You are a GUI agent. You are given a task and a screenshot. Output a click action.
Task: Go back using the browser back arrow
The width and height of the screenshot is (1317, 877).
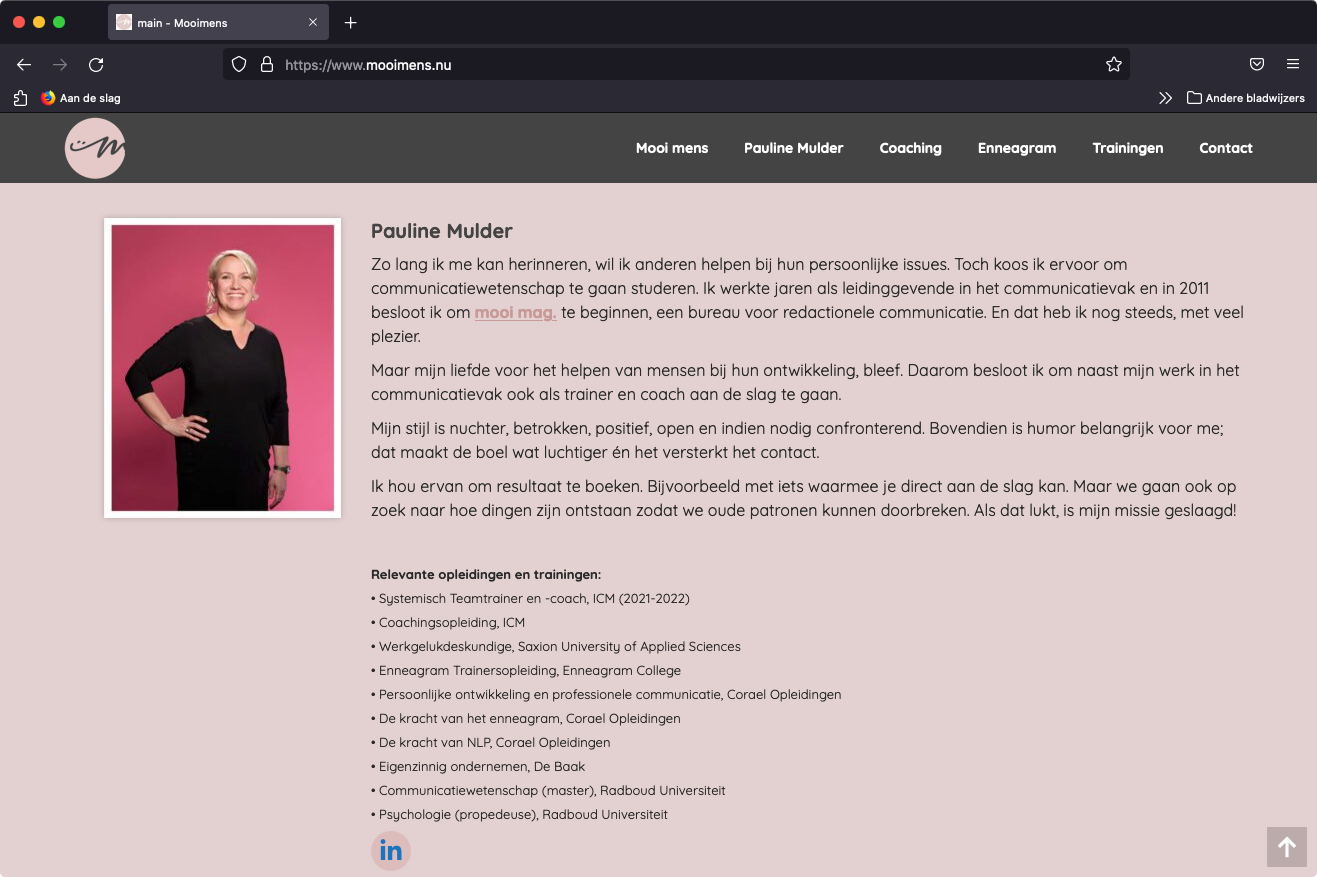point(24,65)
